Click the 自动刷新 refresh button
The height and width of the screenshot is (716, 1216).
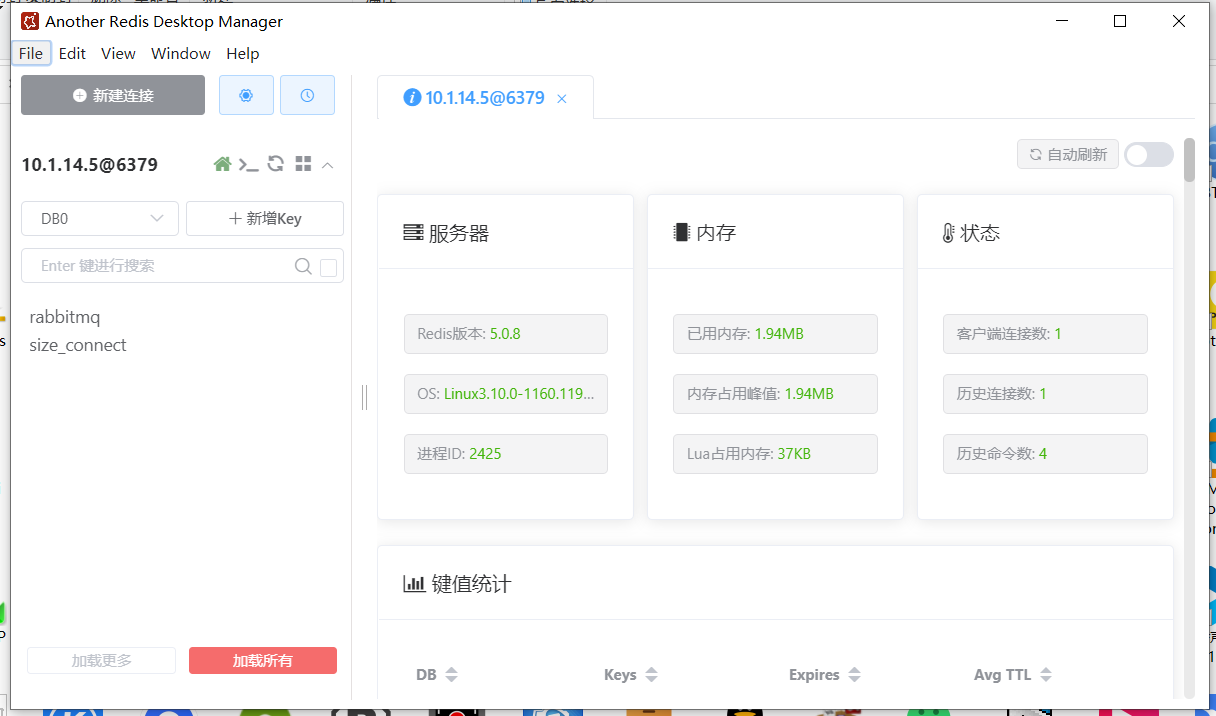coord(1068,154)
